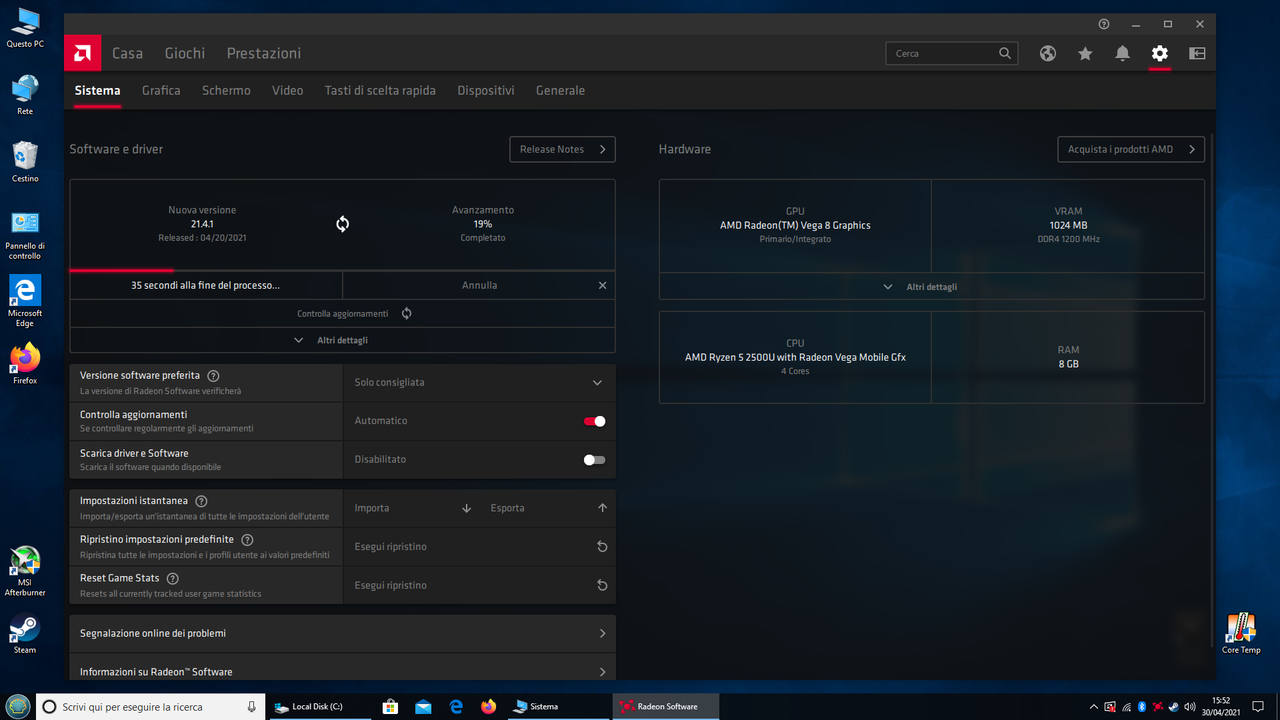The height and width of the screenshot is (720, 1280).
Task: Click the AMD logo icon
Action: point(83,53)
